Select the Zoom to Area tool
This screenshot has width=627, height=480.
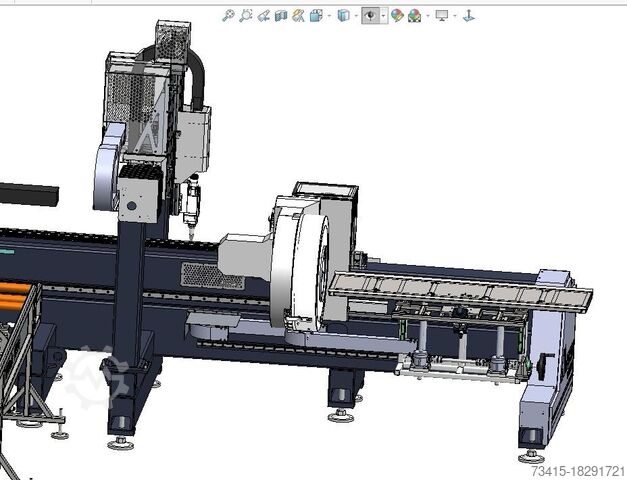(x=246, y=15)
